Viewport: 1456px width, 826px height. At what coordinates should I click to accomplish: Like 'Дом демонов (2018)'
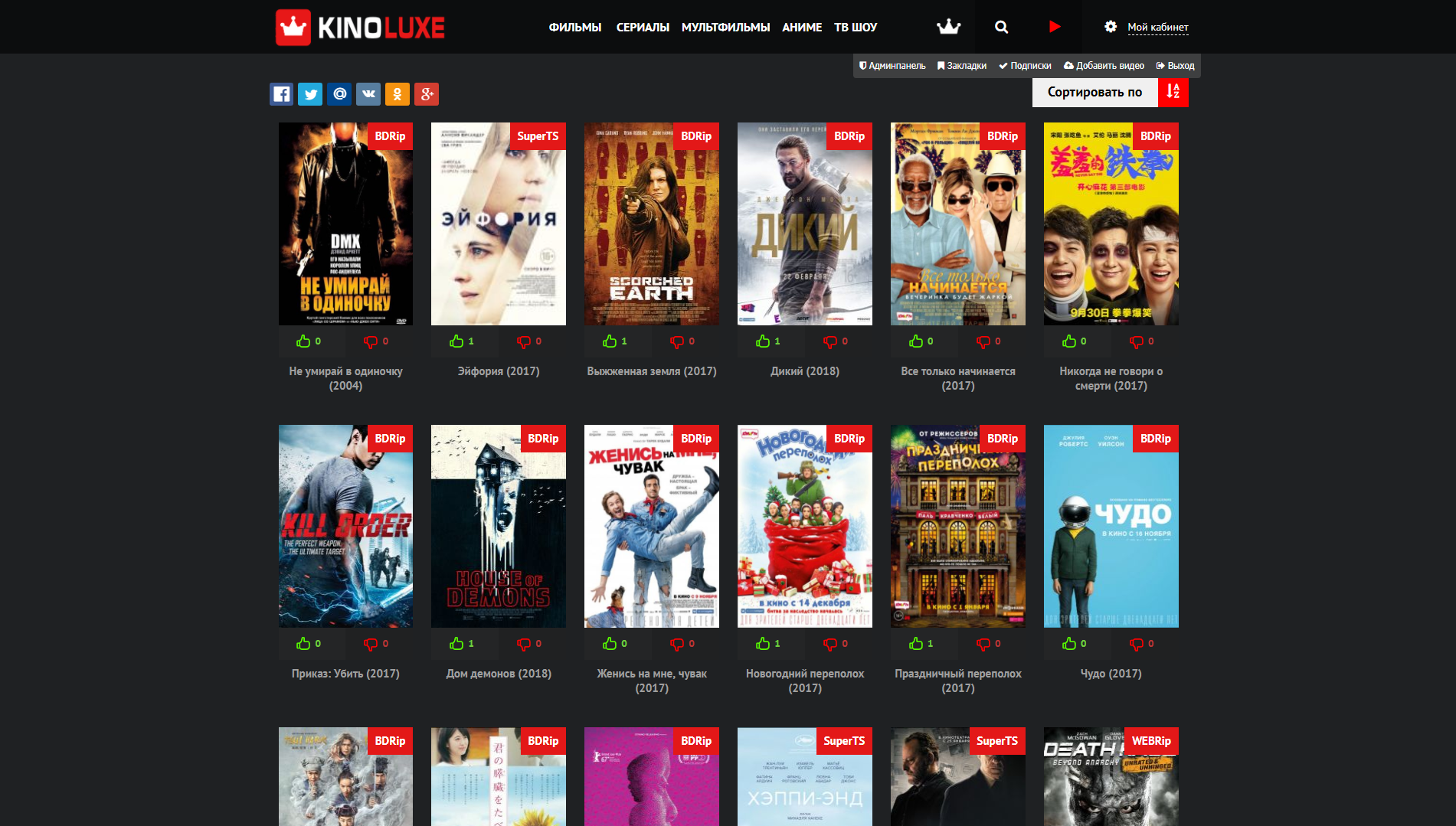(457, 644)
